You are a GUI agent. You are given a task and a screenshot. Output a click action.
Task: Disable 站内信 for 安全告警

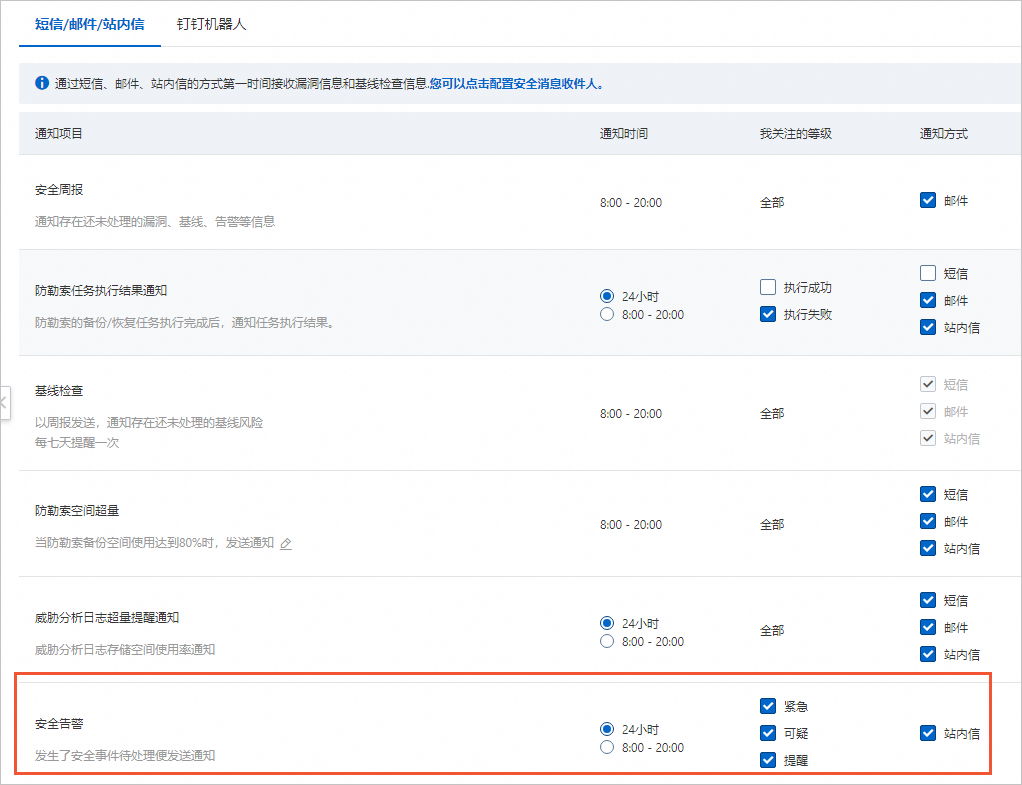tap(928, 733)
